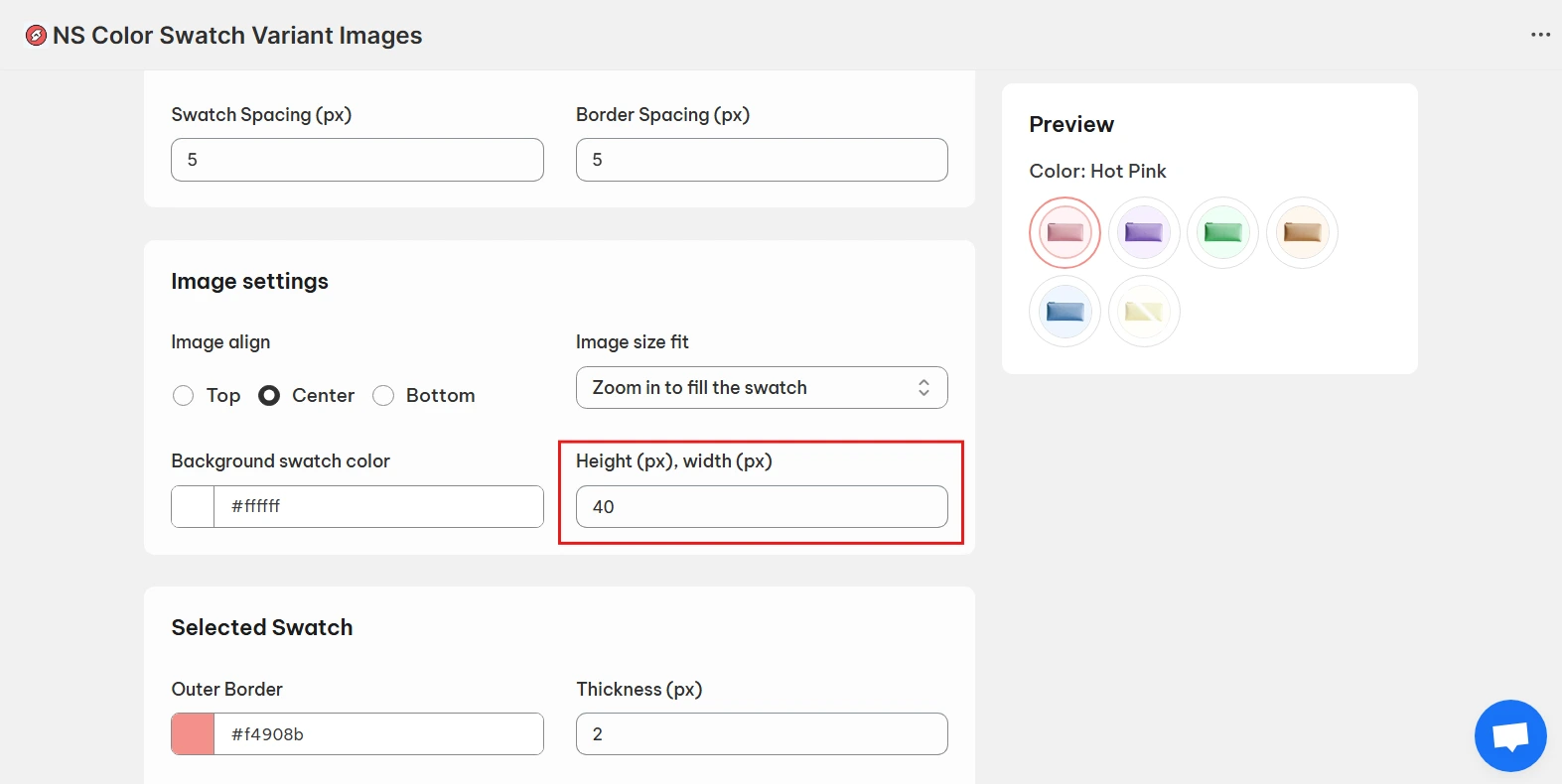The width and height of the screenshot is (1562, 784).
Task: Focus the Border Spacing input field
Action: tap(762, 160)
